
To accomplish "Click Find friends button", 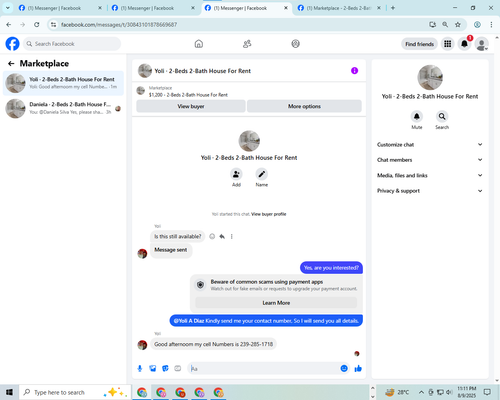I will (419, 44).
